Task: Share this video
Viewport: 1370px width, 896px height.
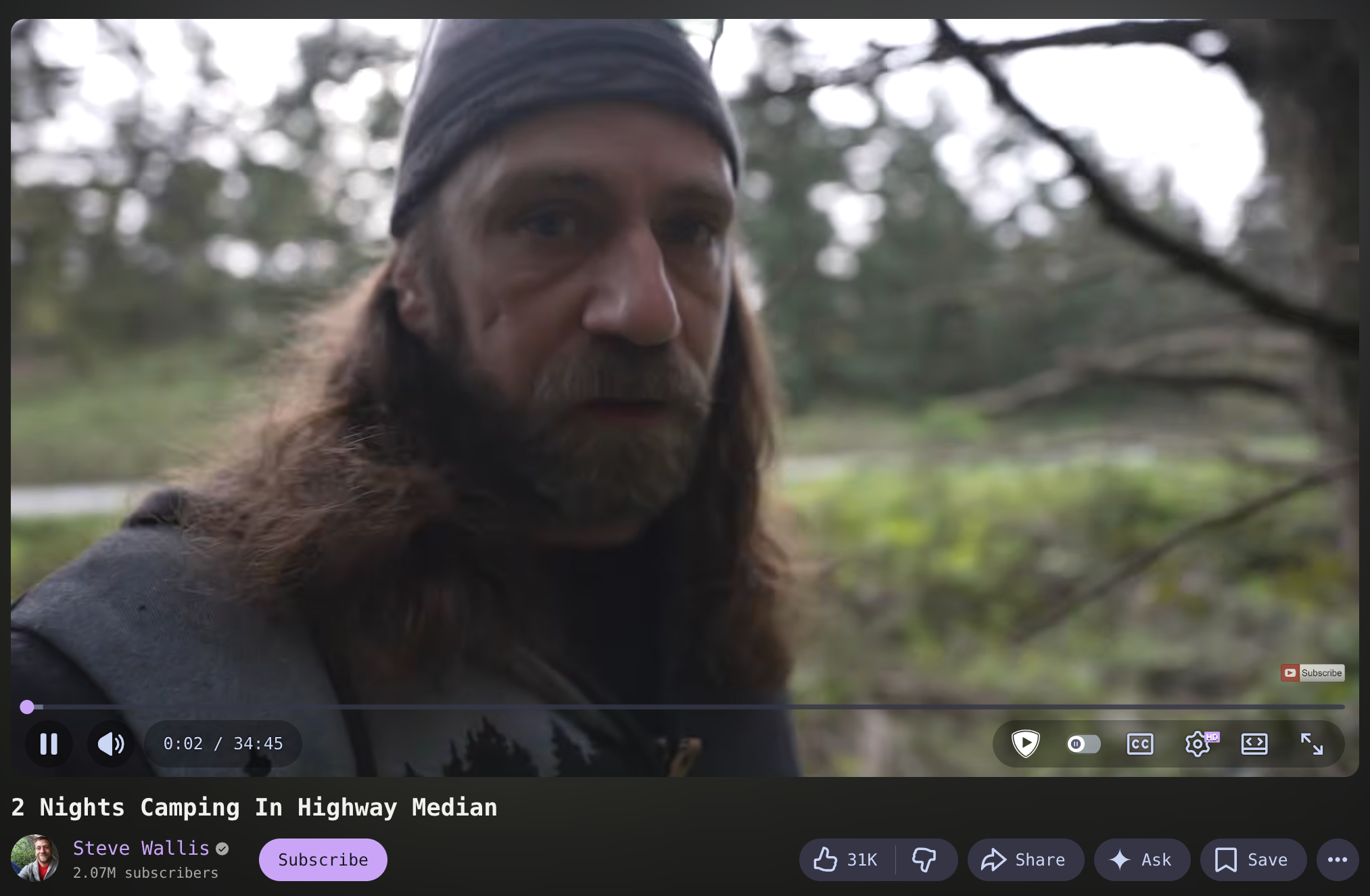Action: tap(1025, 859)
